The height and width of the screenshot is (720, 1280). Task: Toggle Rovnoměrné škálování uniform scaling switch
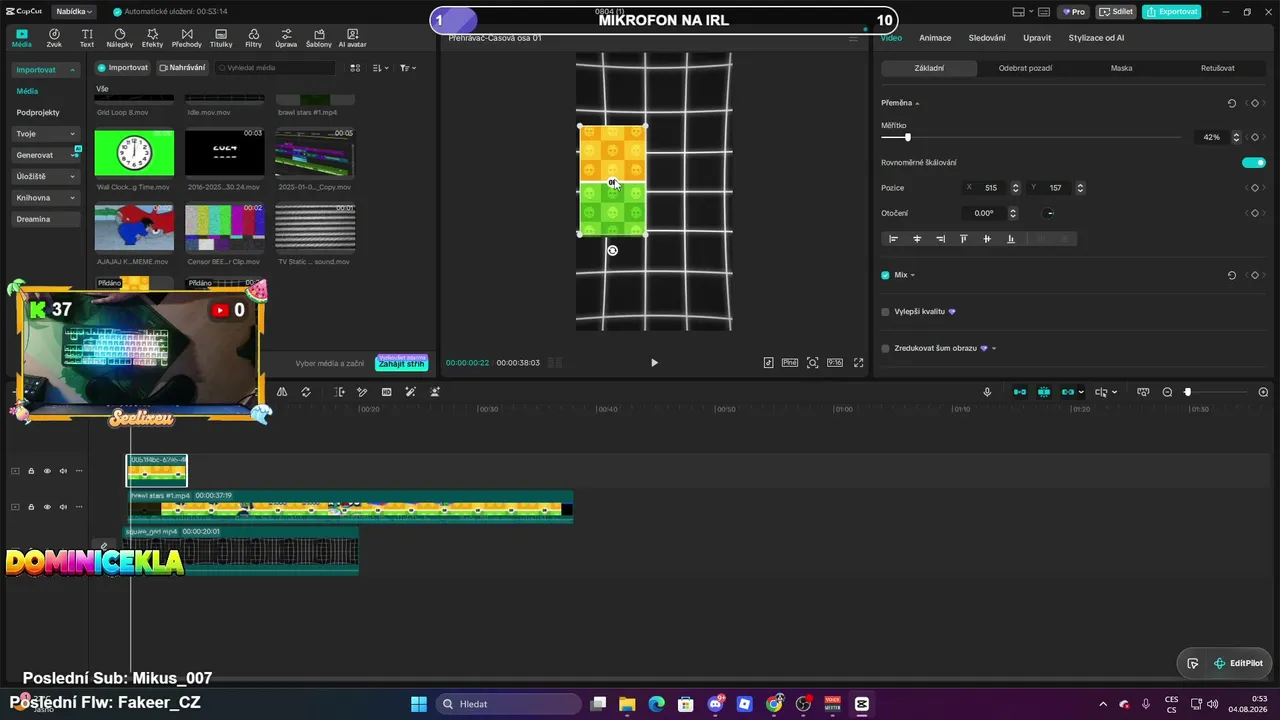pos(1253,163)
